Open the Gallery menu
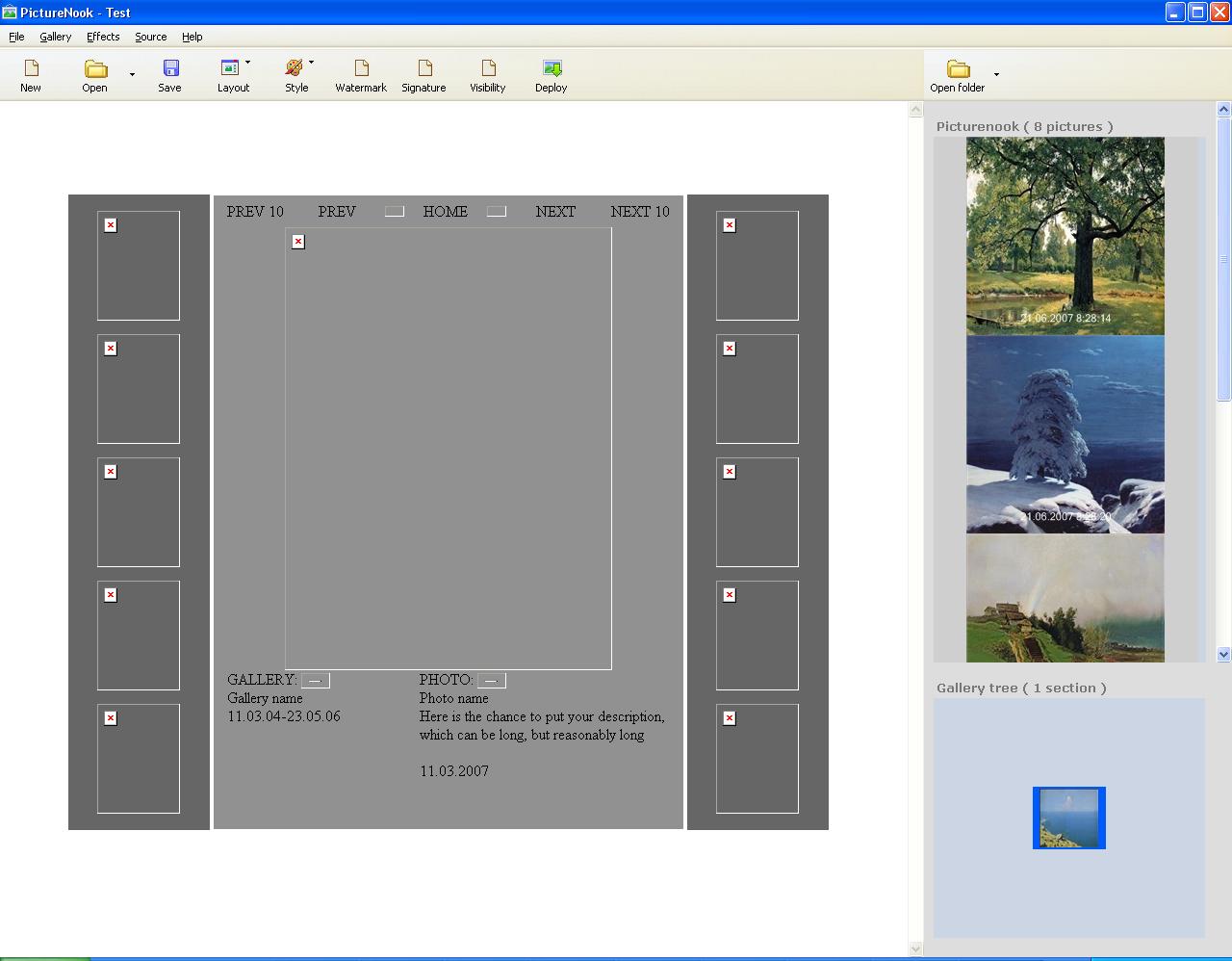Viewport: 1232px width, 961px height. (56, 37)
